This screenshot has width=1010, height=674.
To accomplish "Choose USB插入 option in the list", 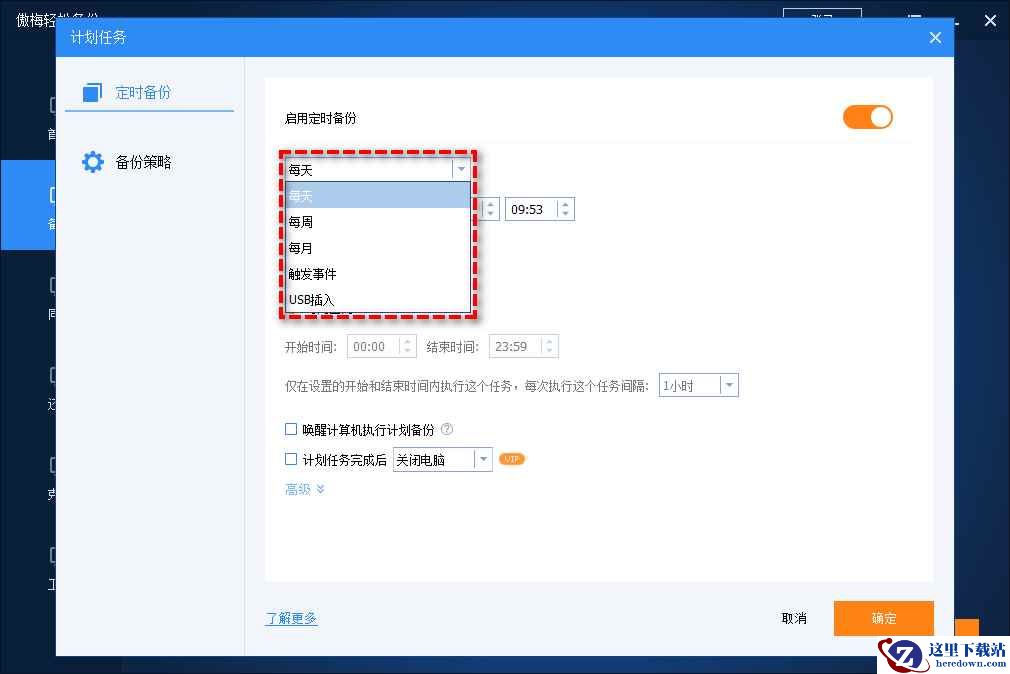I will 311,300.
